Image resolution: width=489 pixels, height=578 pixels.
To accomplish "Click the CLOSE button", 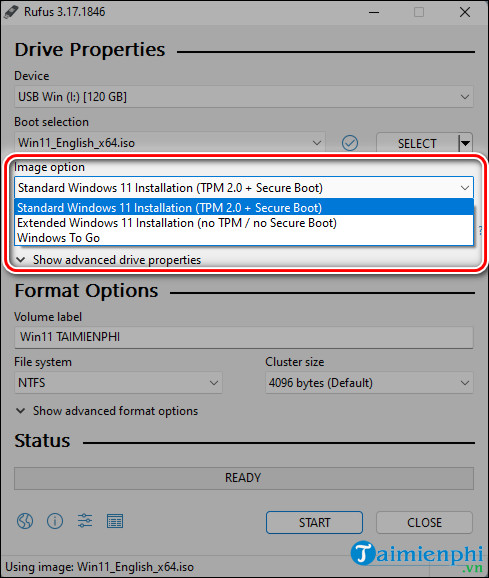I will click(424, 522).
